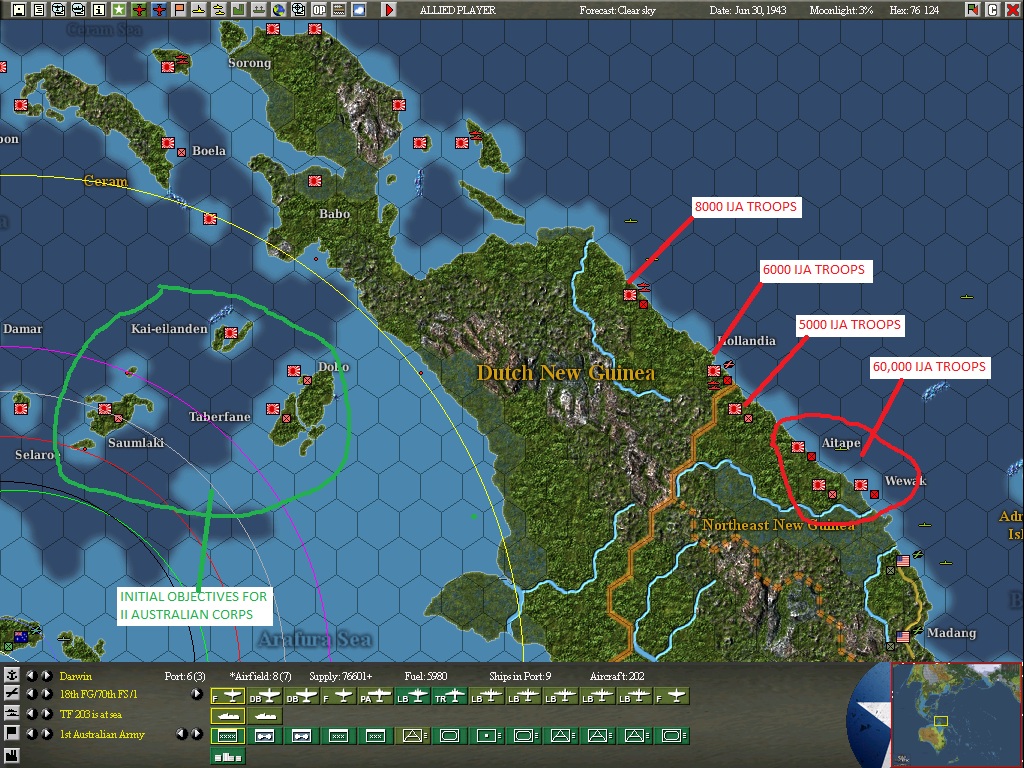Select Japanese base marker beside Boela
This screenshot has height=768, width=1024.
point(168,143)
